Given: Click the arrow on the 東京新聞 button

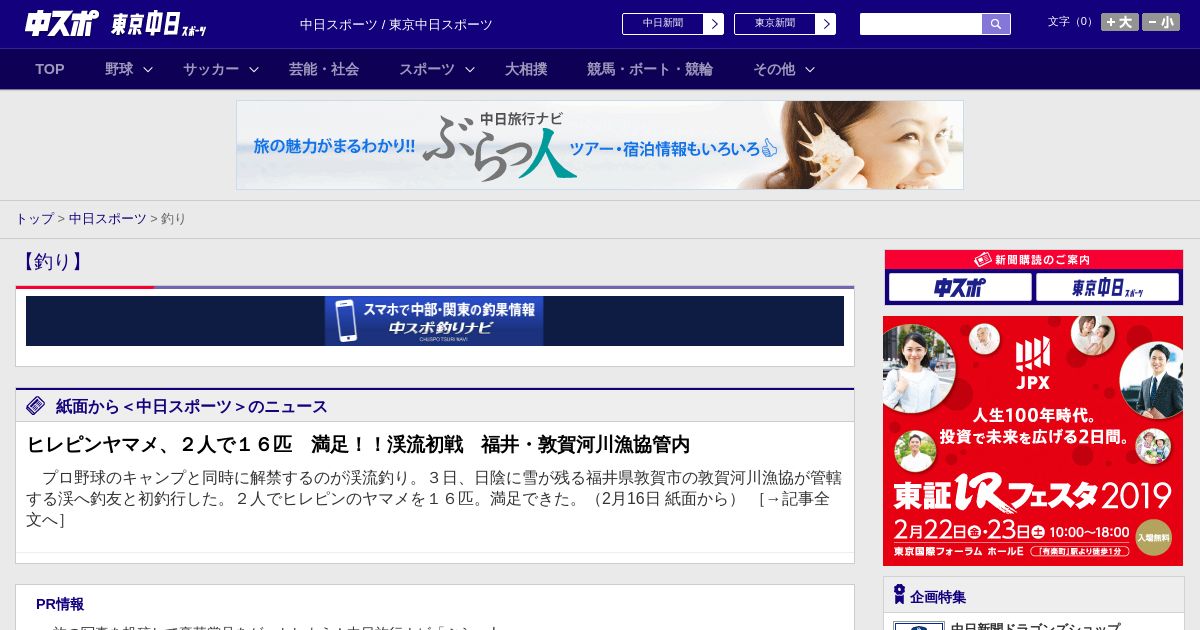Looking at the screenshot, I should [x=825, y=24].
